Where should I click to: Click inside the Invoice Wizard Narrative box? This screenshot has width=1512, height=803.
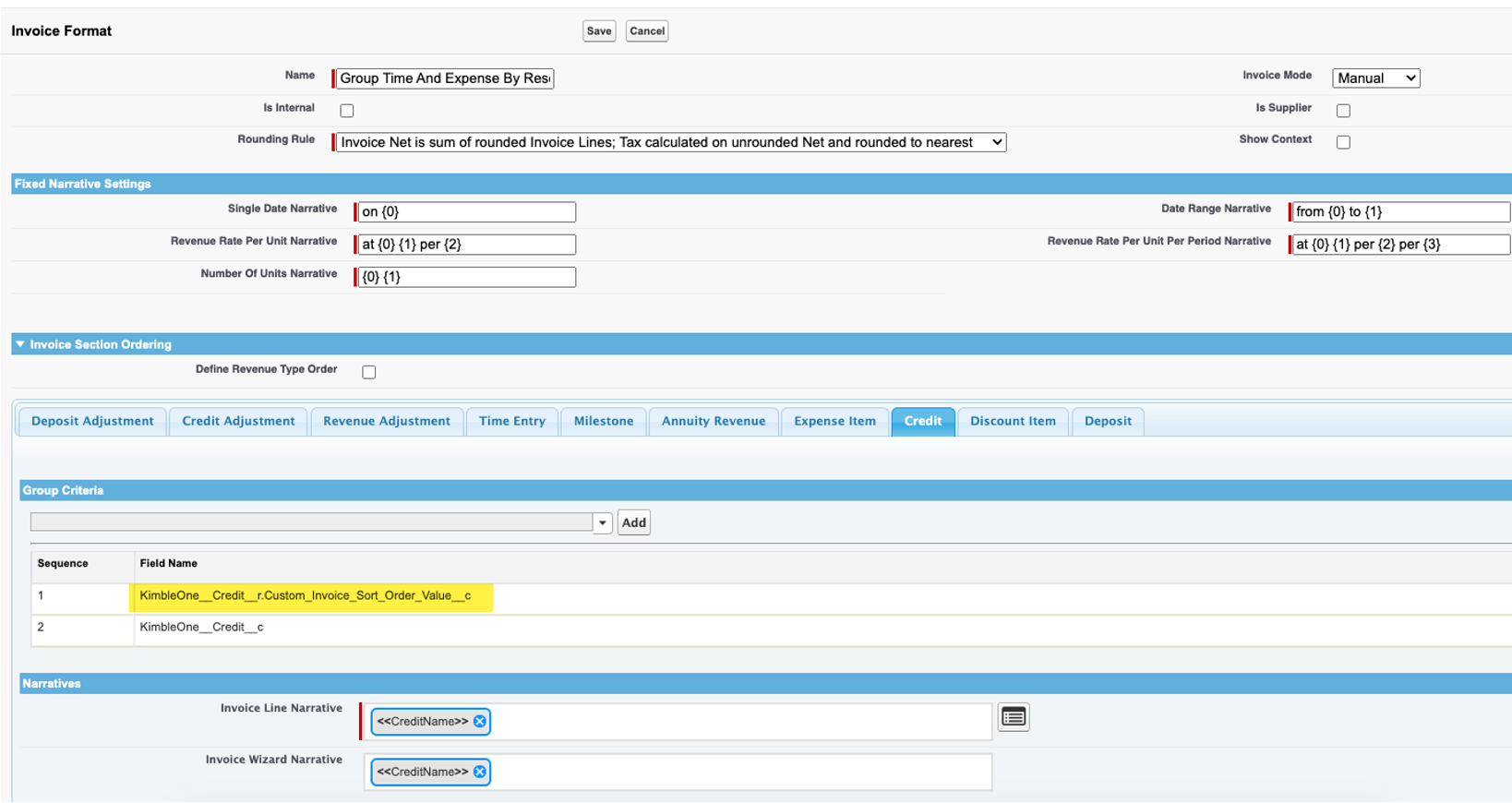tap(678, 773)
